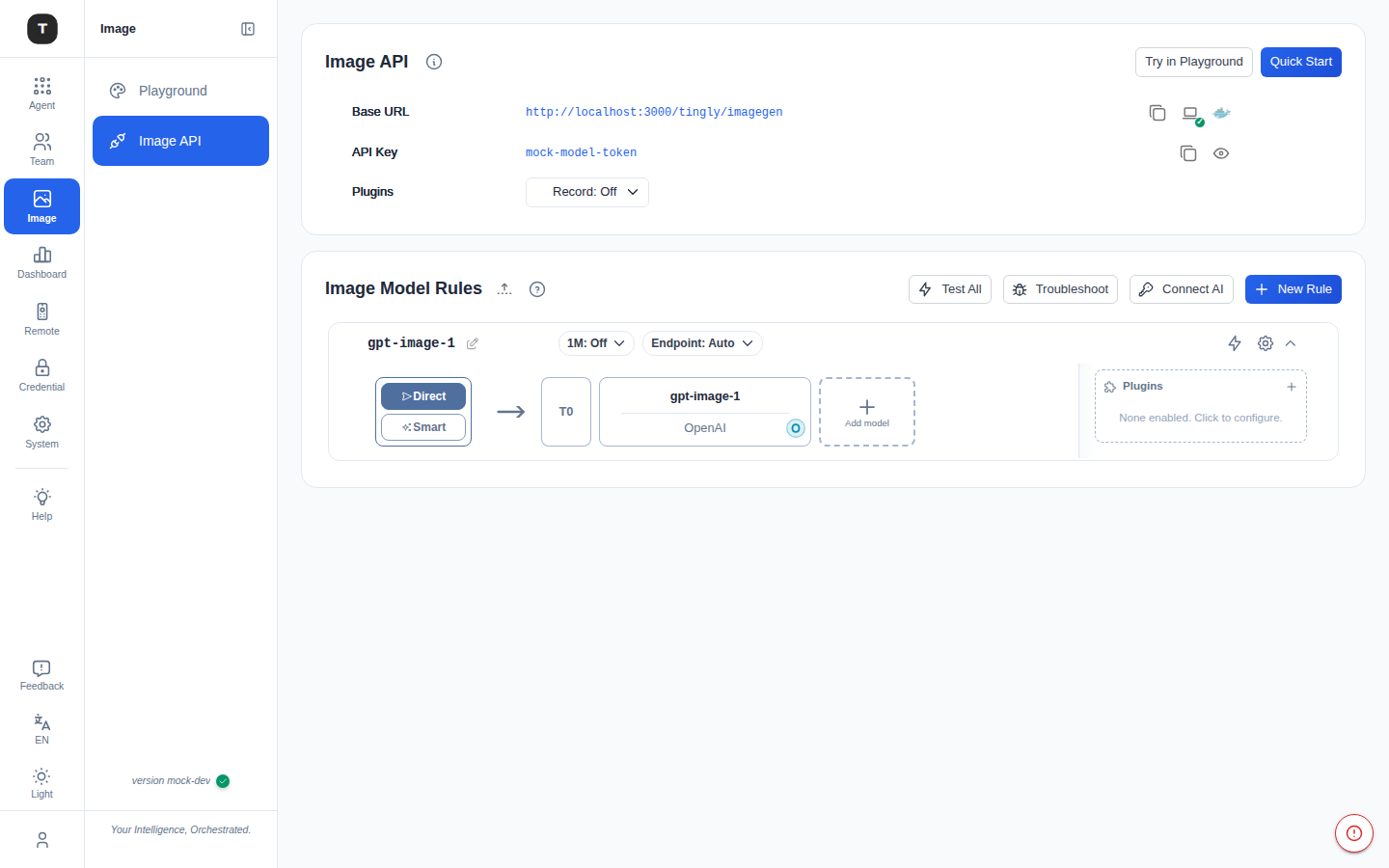Open the Team section
The image size is (1389, 868).
pyautogui.click(x=41, y=149)
